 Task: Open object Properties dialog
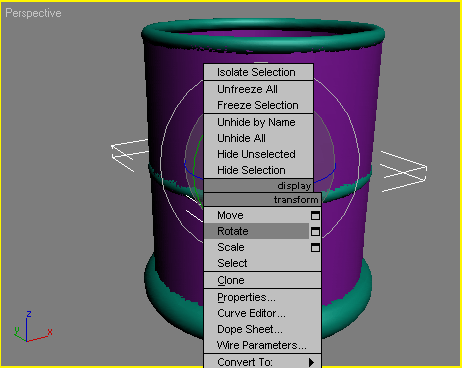coord(263,297)
